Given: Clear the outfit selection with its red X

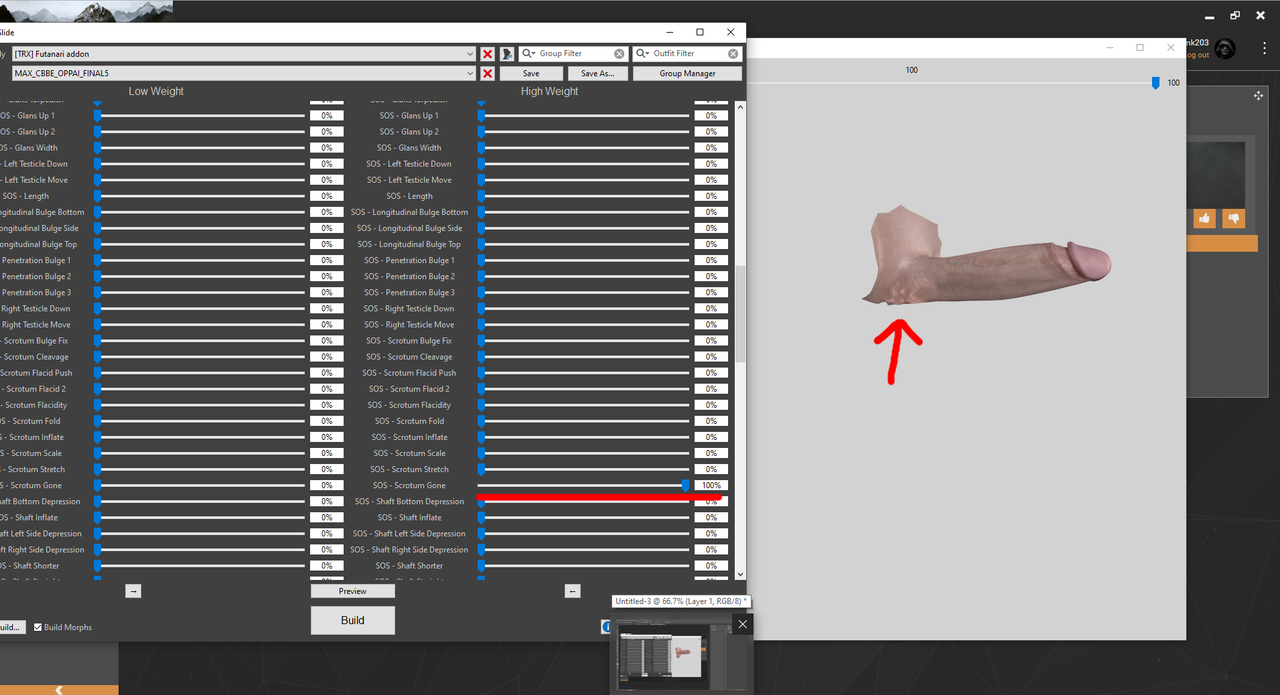Looking at the screenshot, I should pos(487,54).
